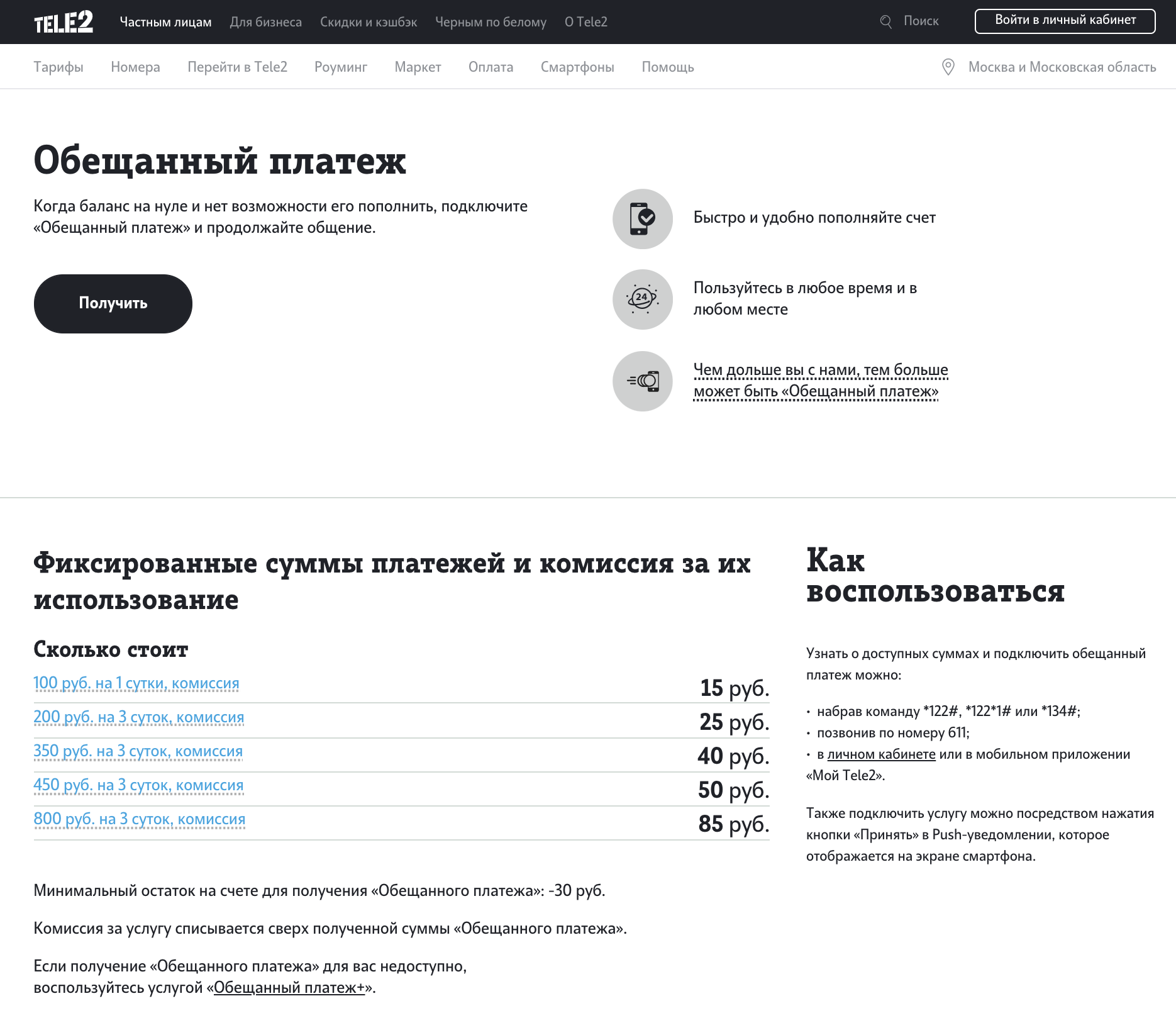Expand the 350 руб. на 3 суток row
Viewport: 1176px width, 1018px height.
click(138, 751)
